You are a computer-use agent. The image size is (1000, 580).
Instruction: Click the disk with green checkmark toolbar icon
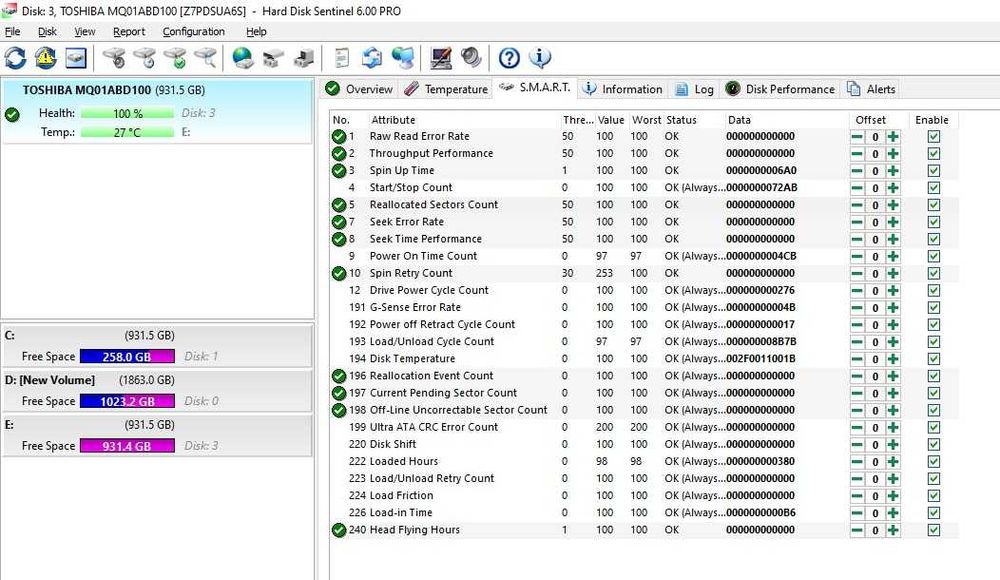click(x=175, y=57)
